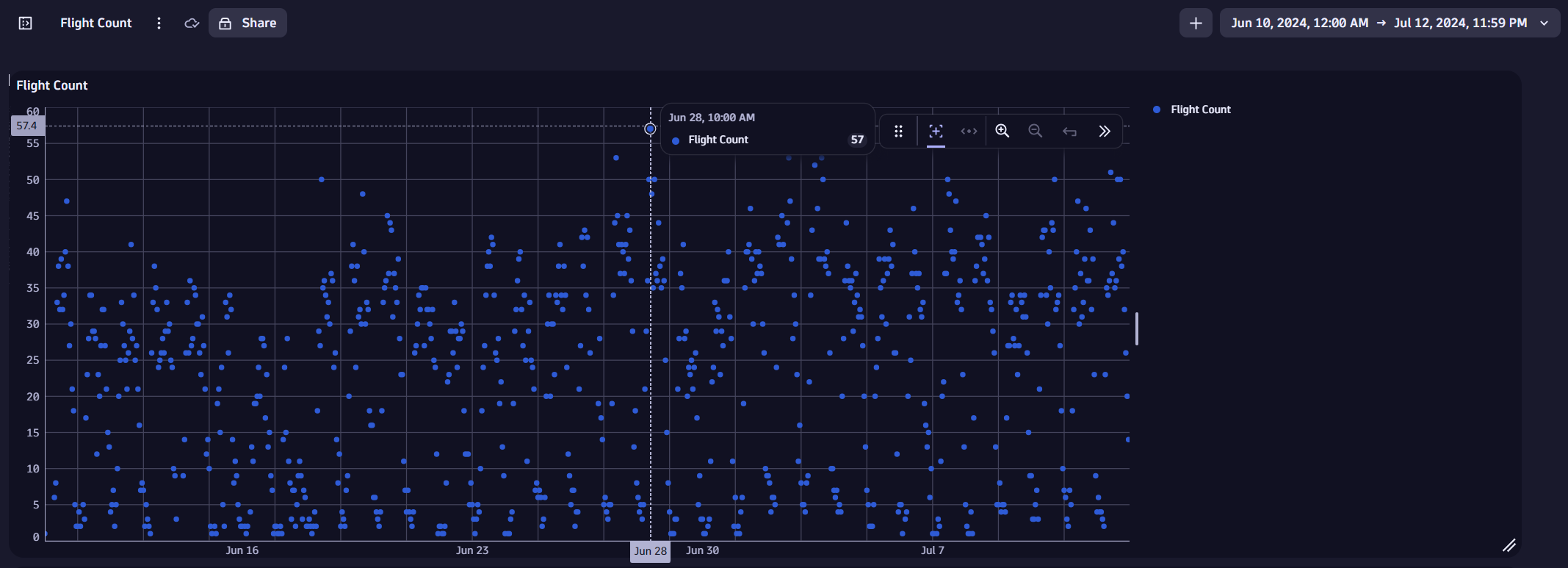Click the cloud sync status icon
This screenshot has width=1568, height=568.
(192, 23)
